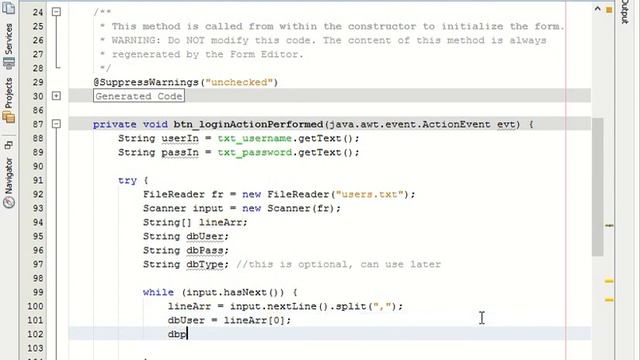Click the Services server icon
The image size is (640, 360).
tap(9, 63)
